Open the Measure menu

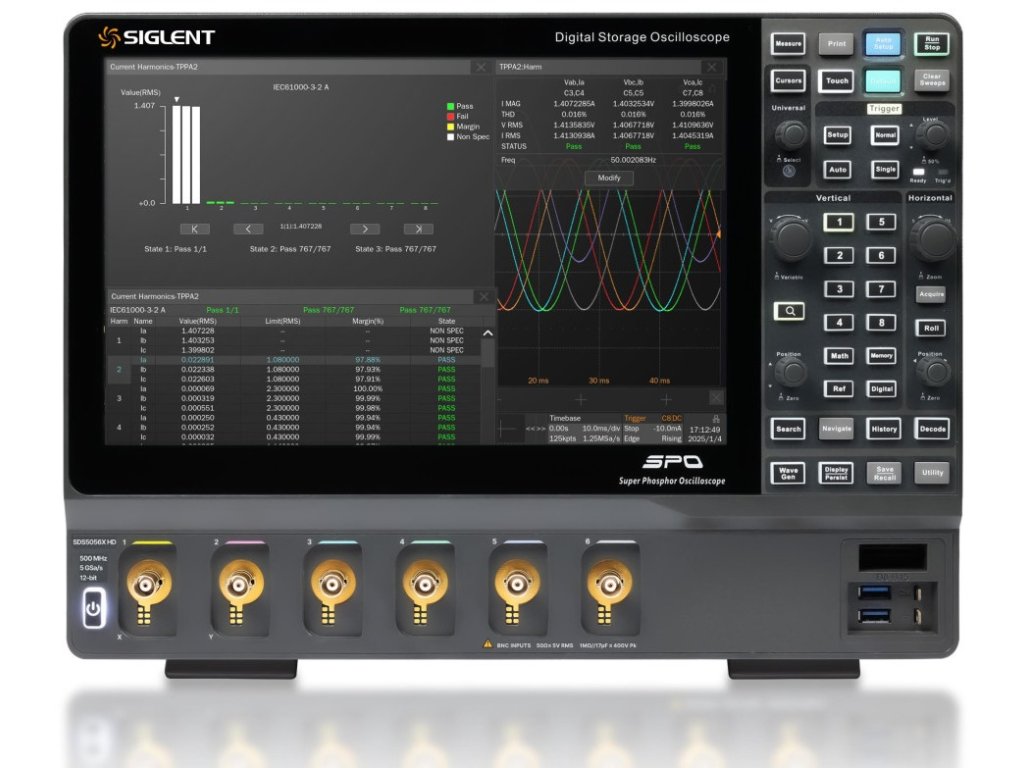pyautogui.click(x=788, y=44)
